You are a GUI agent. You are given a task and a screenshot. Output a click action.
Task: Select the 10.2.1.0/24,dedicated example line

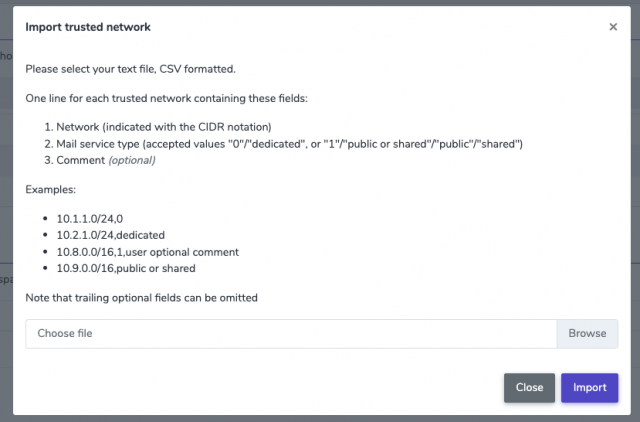pos(111,235)
